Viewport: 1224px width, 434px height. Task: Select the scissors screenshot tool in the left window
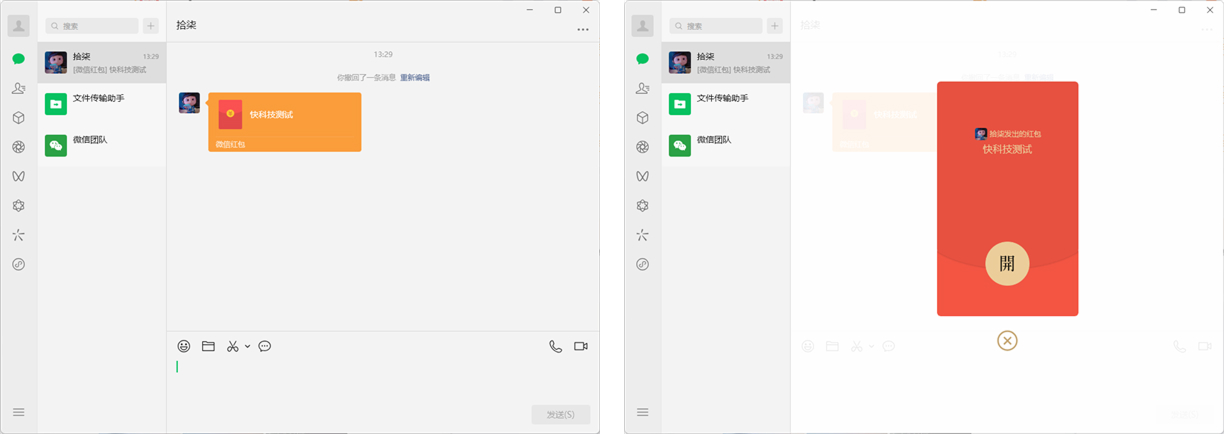pyautogui.click(x=232, y=346)
